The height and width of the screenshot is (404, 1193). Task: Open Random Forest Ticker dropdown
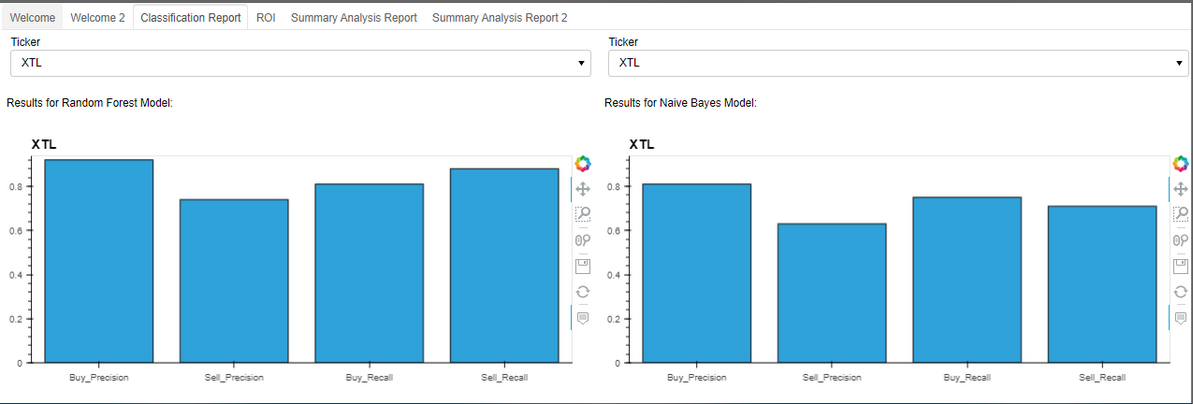(x=301, y=63)
